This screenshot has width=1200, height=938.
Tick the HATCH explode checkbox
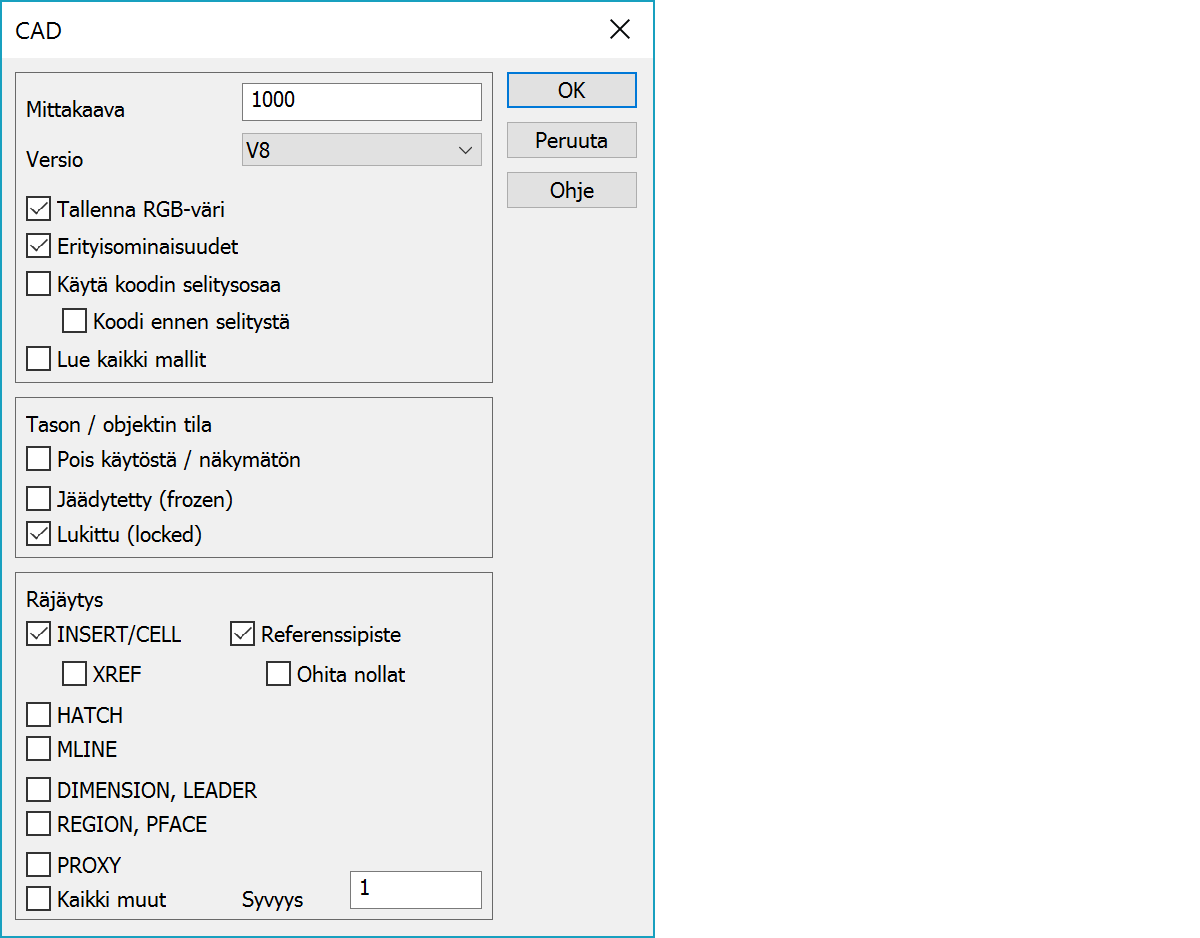pyautogui.click(x=39, y=715)
